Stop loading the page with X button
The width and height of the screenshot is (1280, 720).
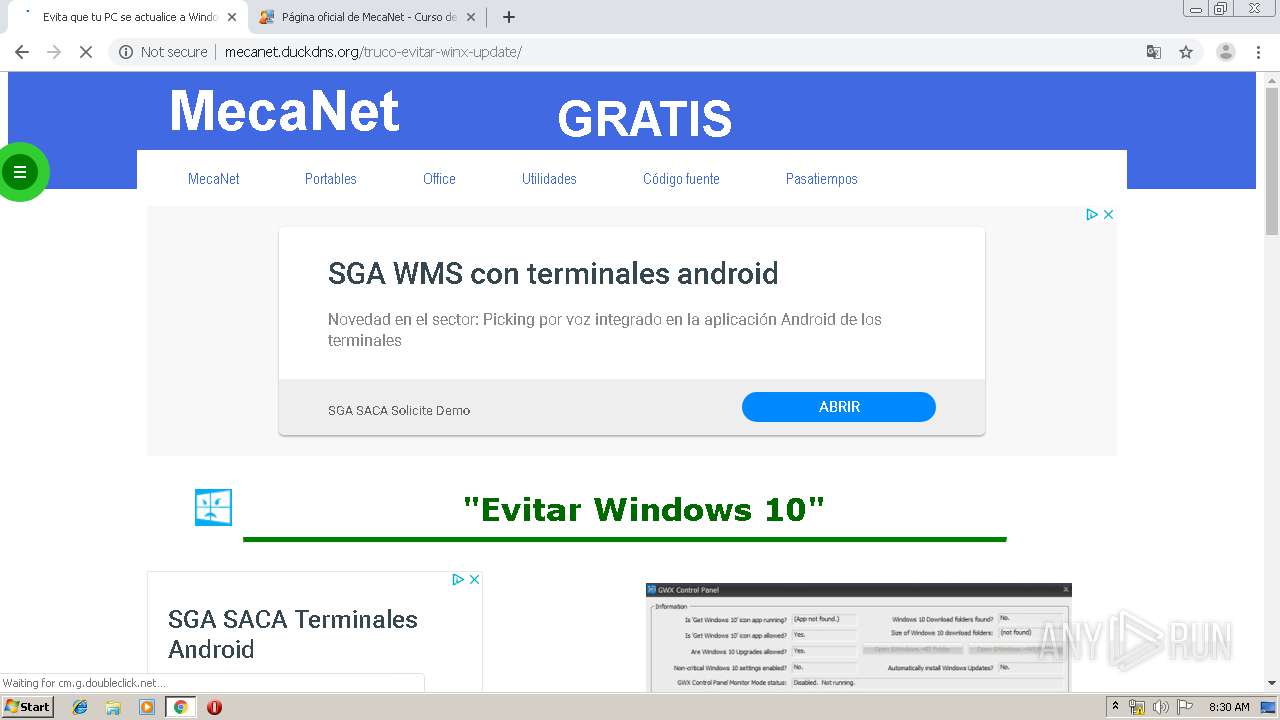86,52
